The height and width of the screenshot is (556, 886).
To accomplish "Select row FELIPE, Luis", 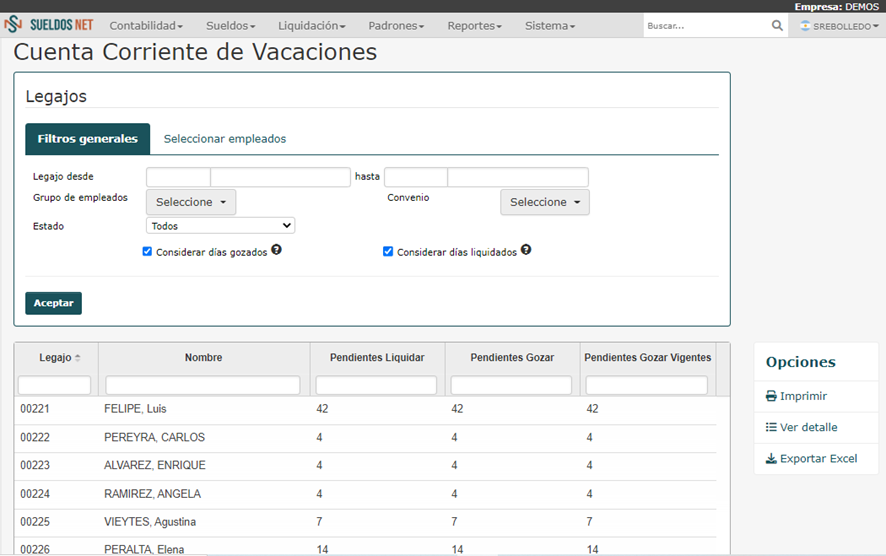I will point(366,409).
